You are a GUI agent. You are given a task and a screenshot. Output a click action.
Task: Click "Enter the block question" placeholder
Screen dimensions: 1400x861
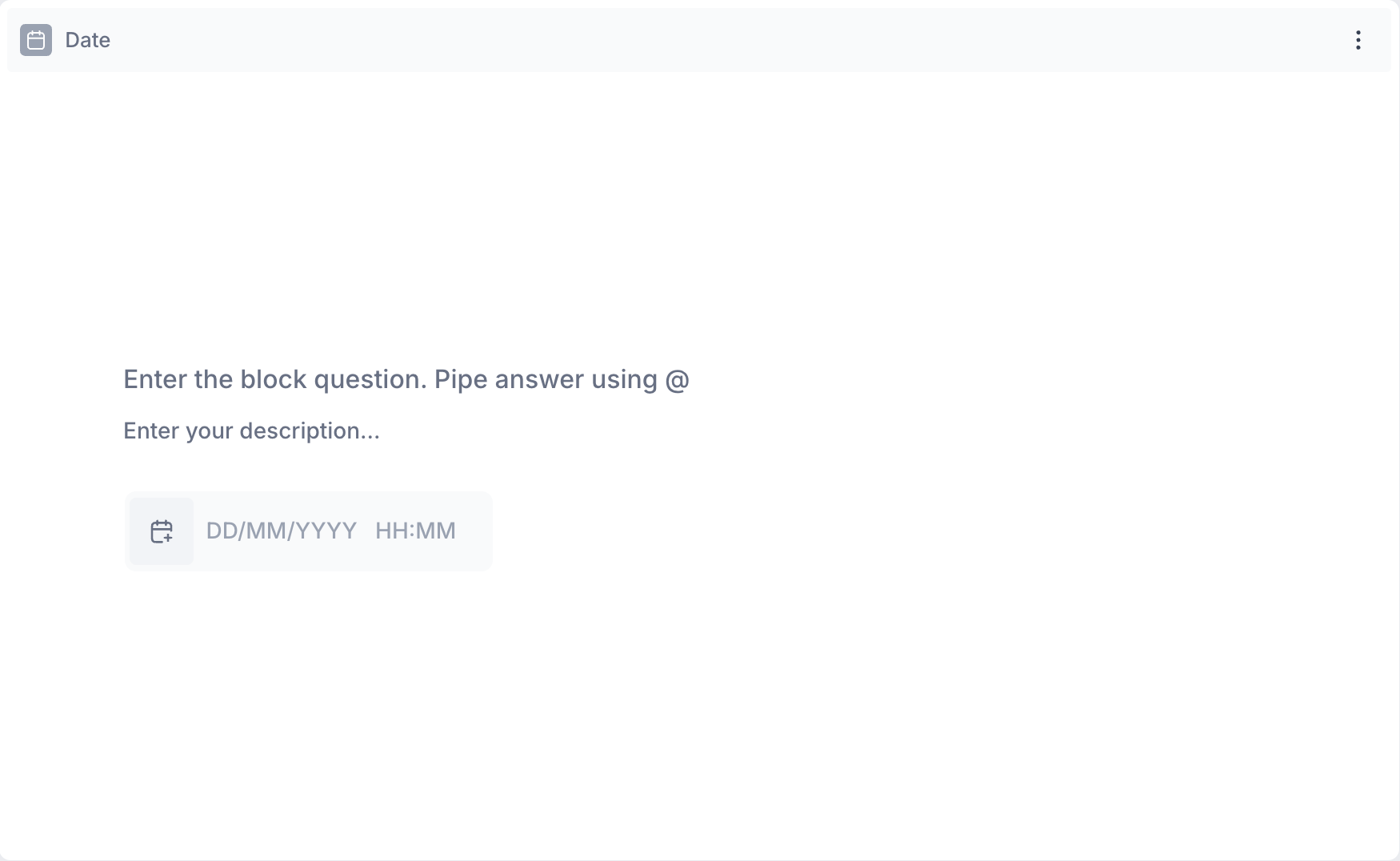pos(406,379)
